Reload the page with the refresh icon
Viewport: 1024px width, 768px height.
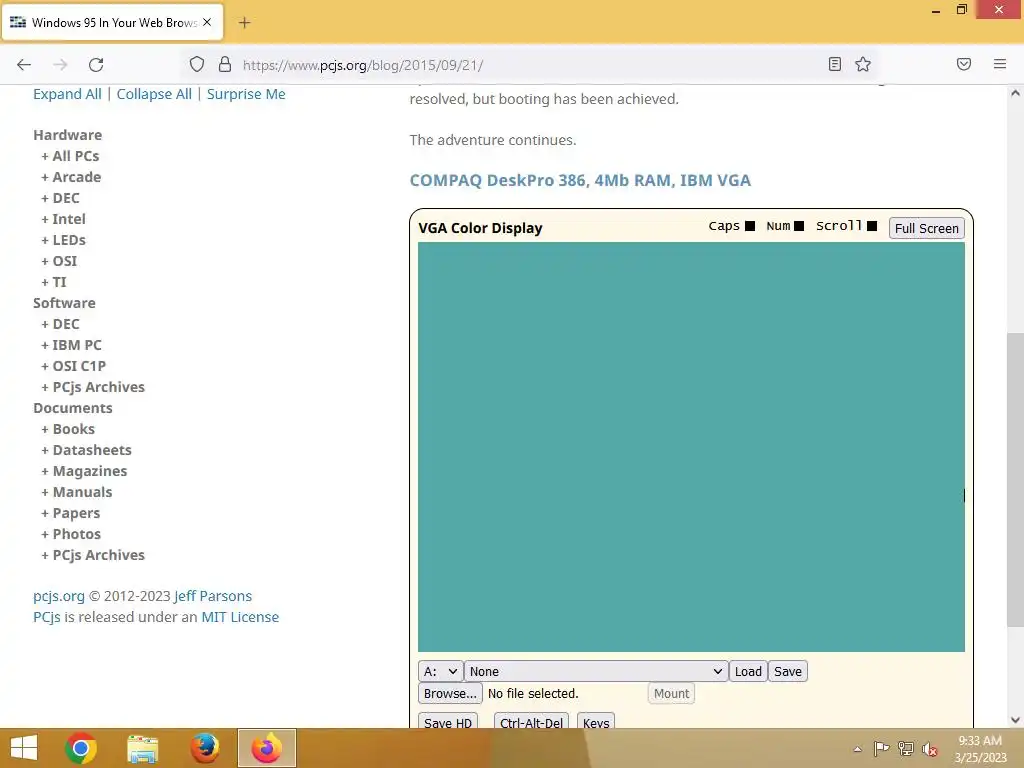click(x=96, y=65)
